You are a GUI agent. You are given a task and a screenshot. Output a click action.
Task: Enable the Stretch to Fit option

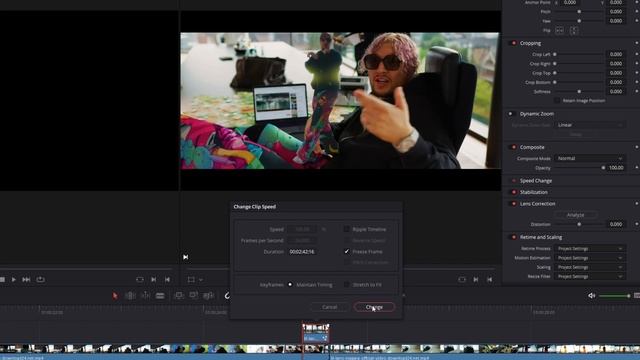pyautogui.click(x=347, y=284)
